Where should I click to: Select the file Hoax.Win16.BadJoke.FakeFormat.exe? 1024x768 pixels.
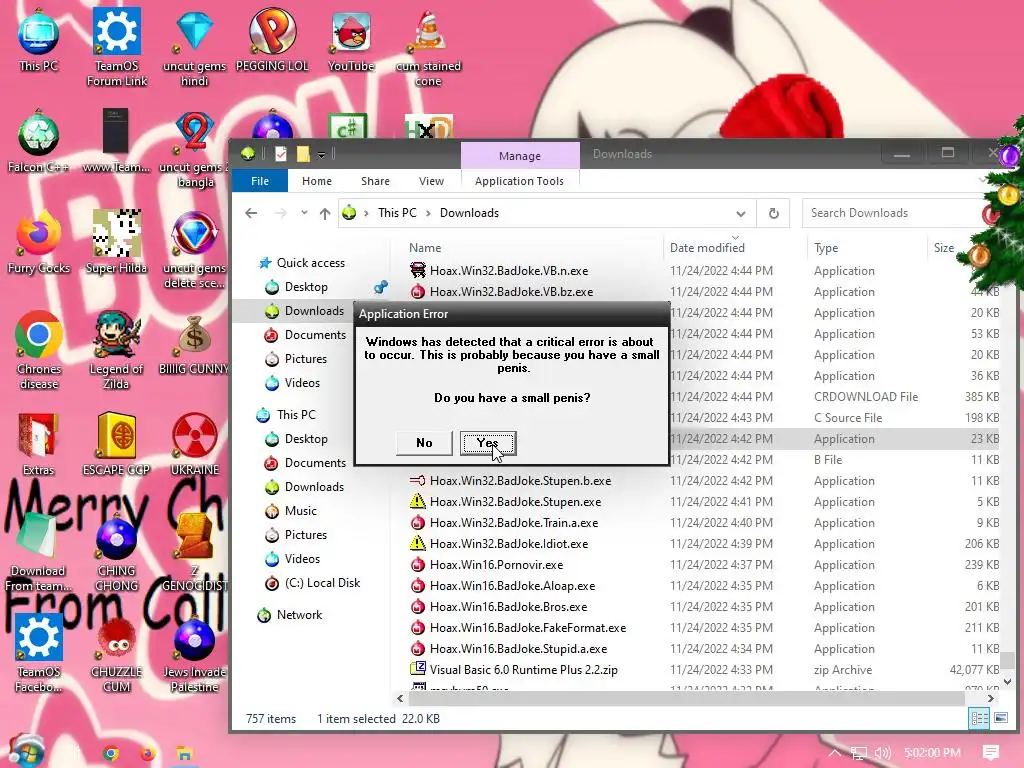pos(528,628)
